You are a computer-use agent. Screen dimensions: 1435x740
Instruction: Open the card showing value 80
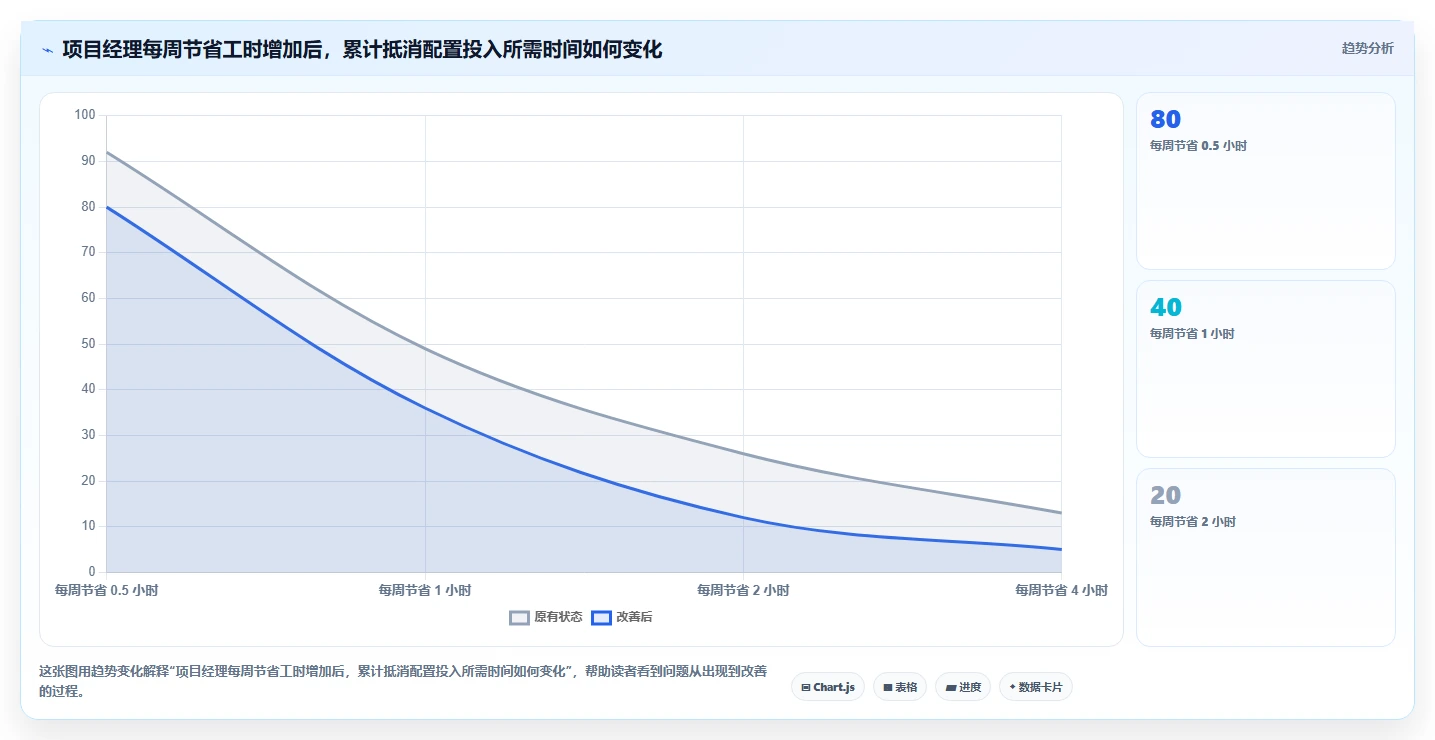1266,181
